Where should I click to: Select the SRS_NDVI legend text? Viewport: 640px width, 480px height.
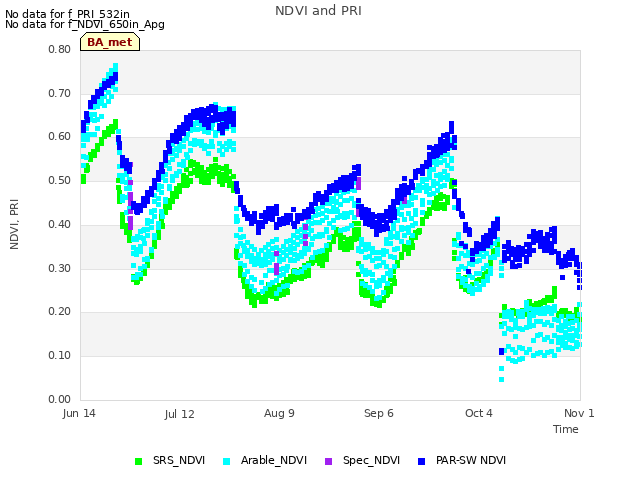(x=179, y=460)
